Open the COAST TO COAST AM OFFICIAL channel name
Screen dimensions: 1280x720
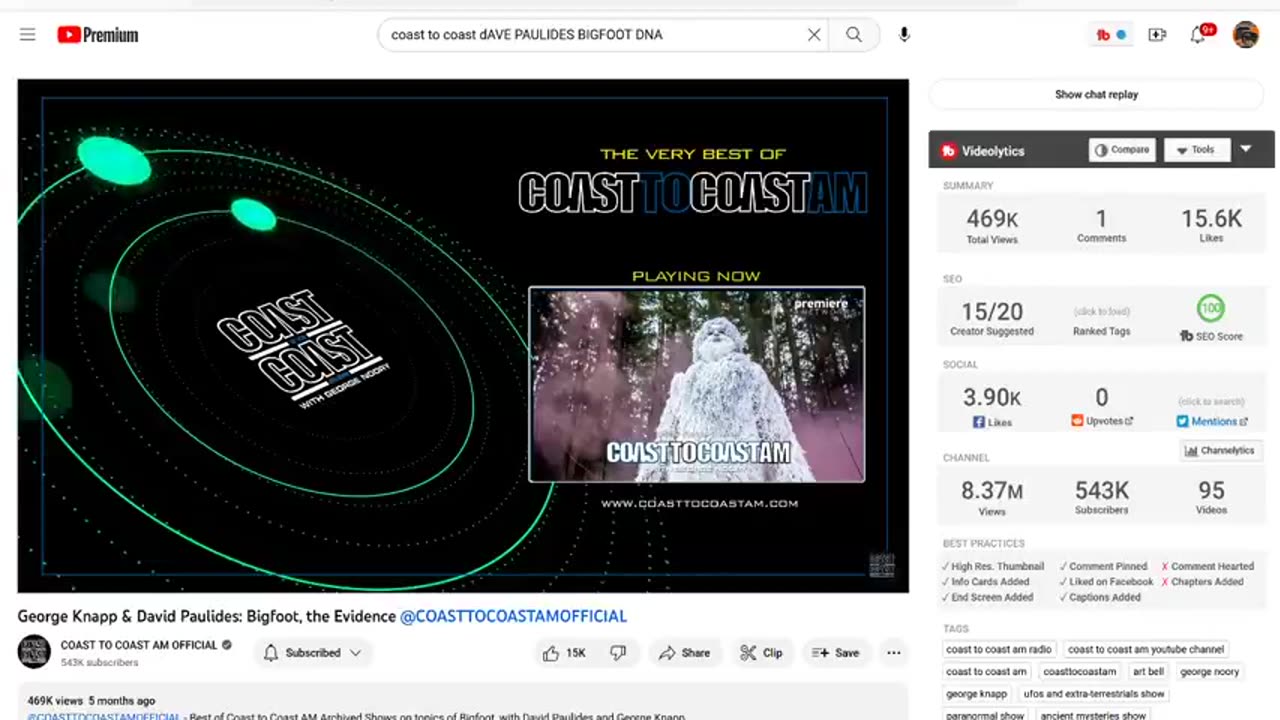(139, 645)
